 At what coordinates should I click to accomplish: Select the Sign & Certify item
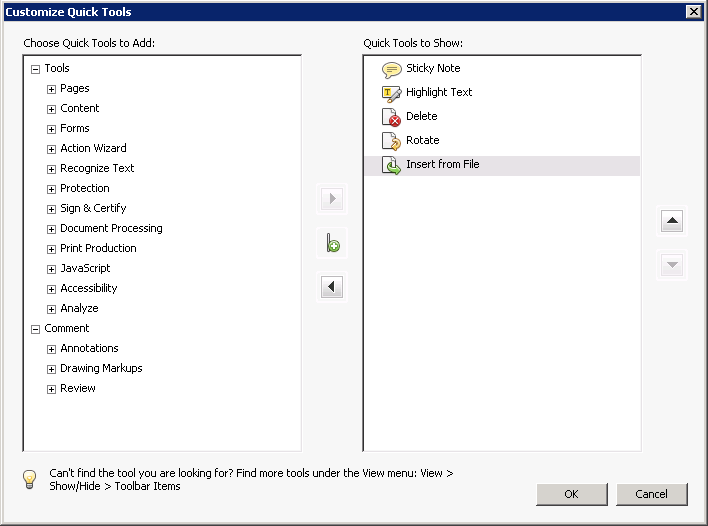point(93,208)
